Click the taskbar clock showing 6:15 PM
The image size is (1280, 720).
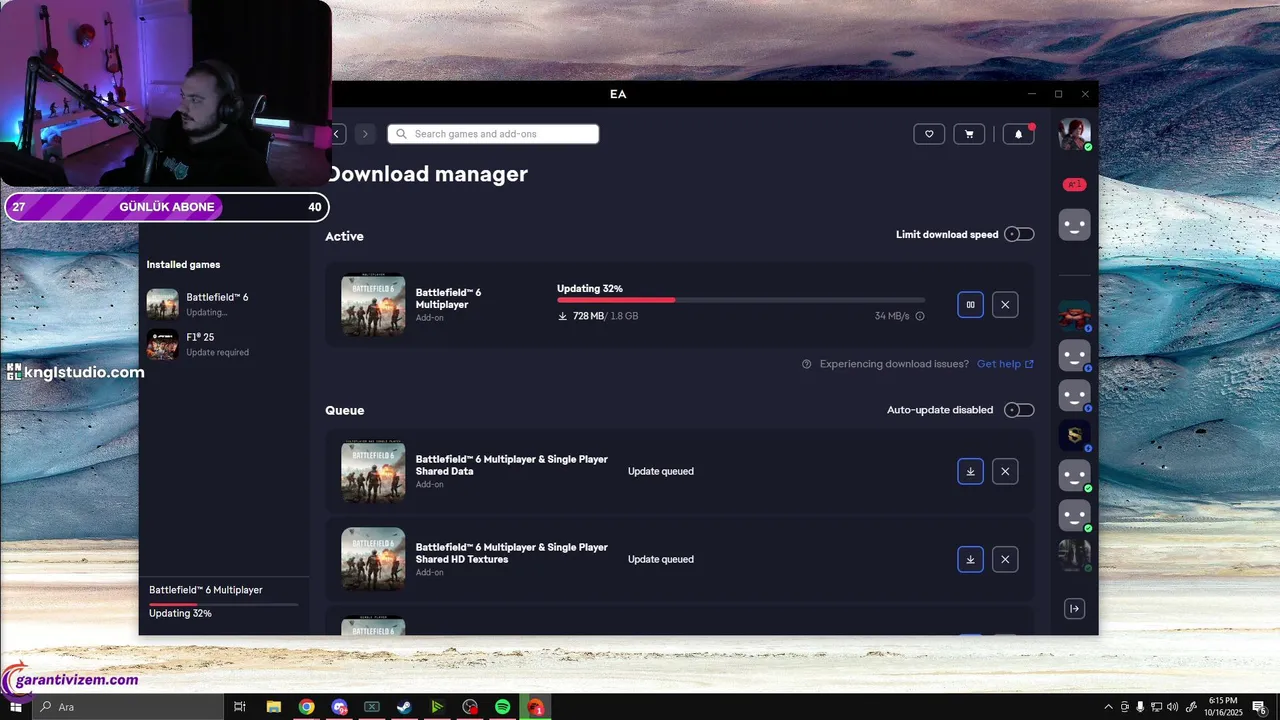tap(1222, 707)
